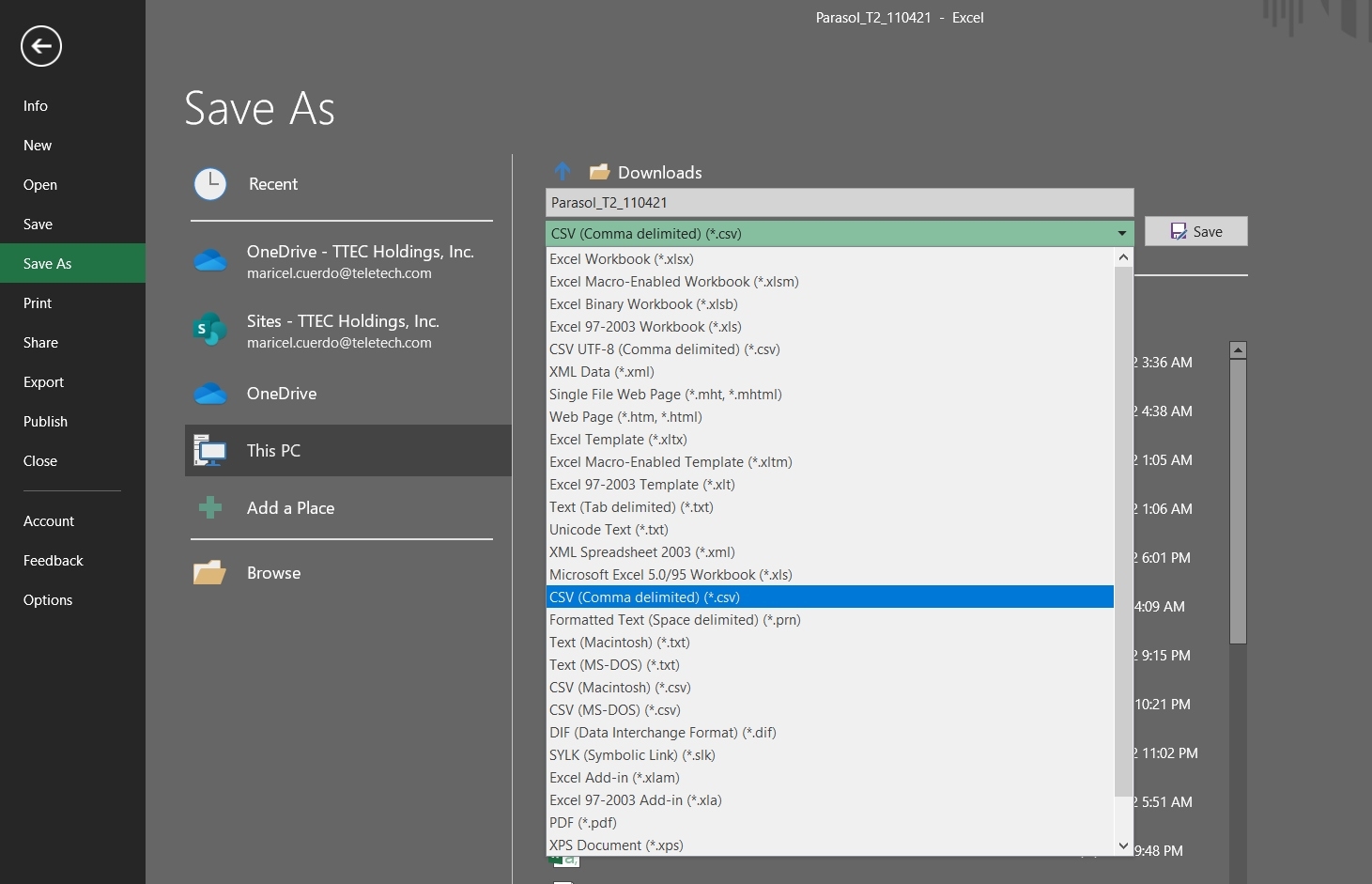Click the file name input field
Viewport: 1372px width, 884px height.
[839, 203]
